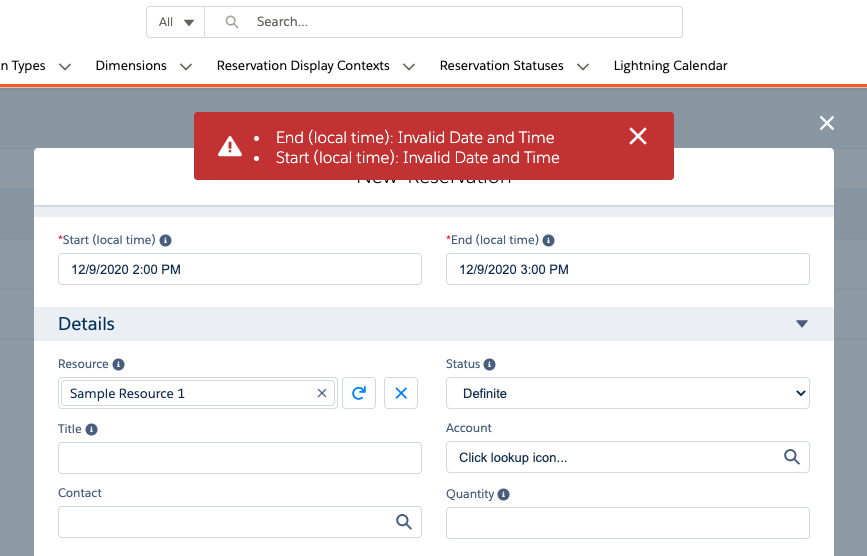Switch to the Reservation Statuses tab
This screenshot has width=867, height=556.
coord(501,66)
